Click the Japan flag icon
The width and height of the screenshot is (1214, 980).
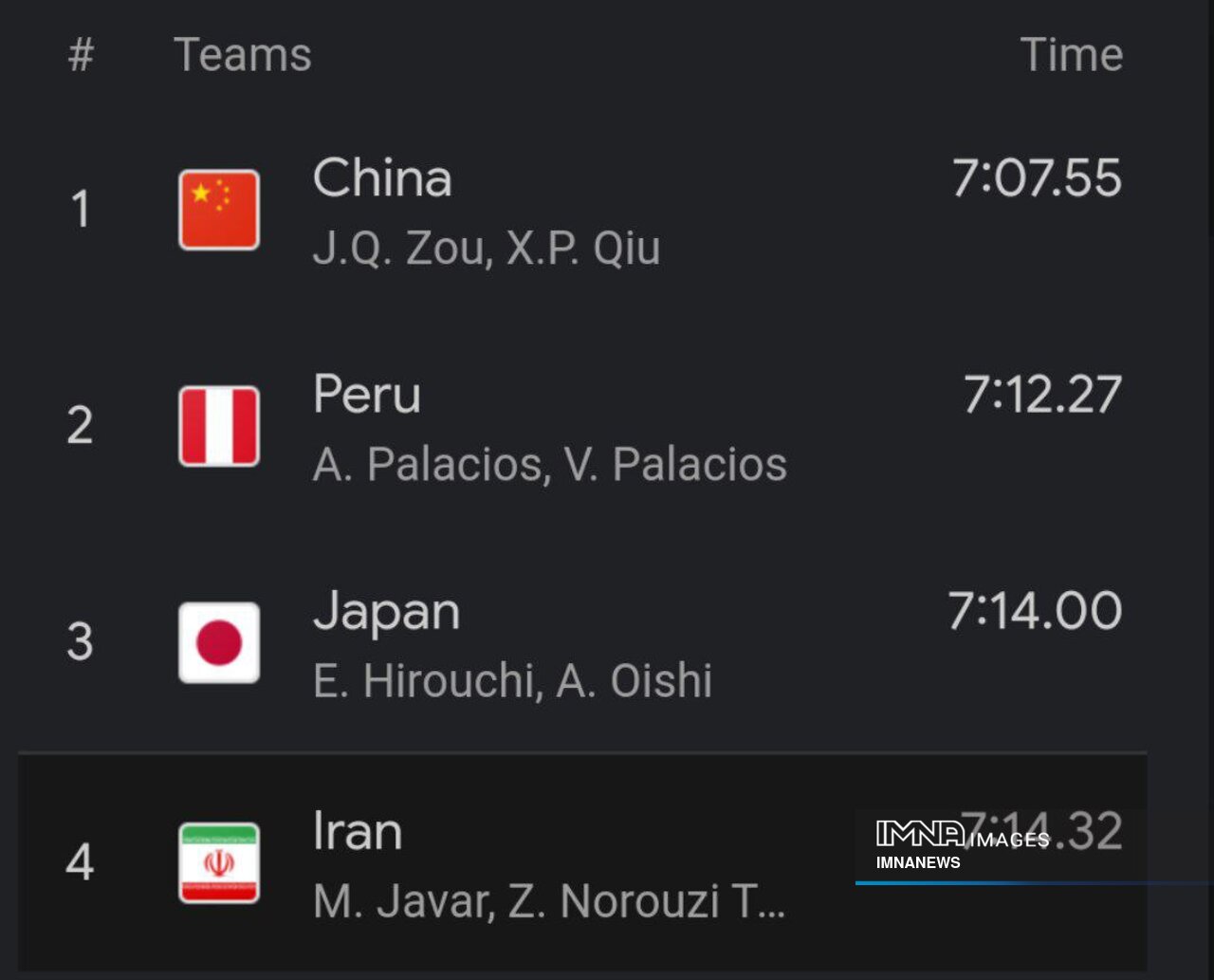tap(219, 642)
